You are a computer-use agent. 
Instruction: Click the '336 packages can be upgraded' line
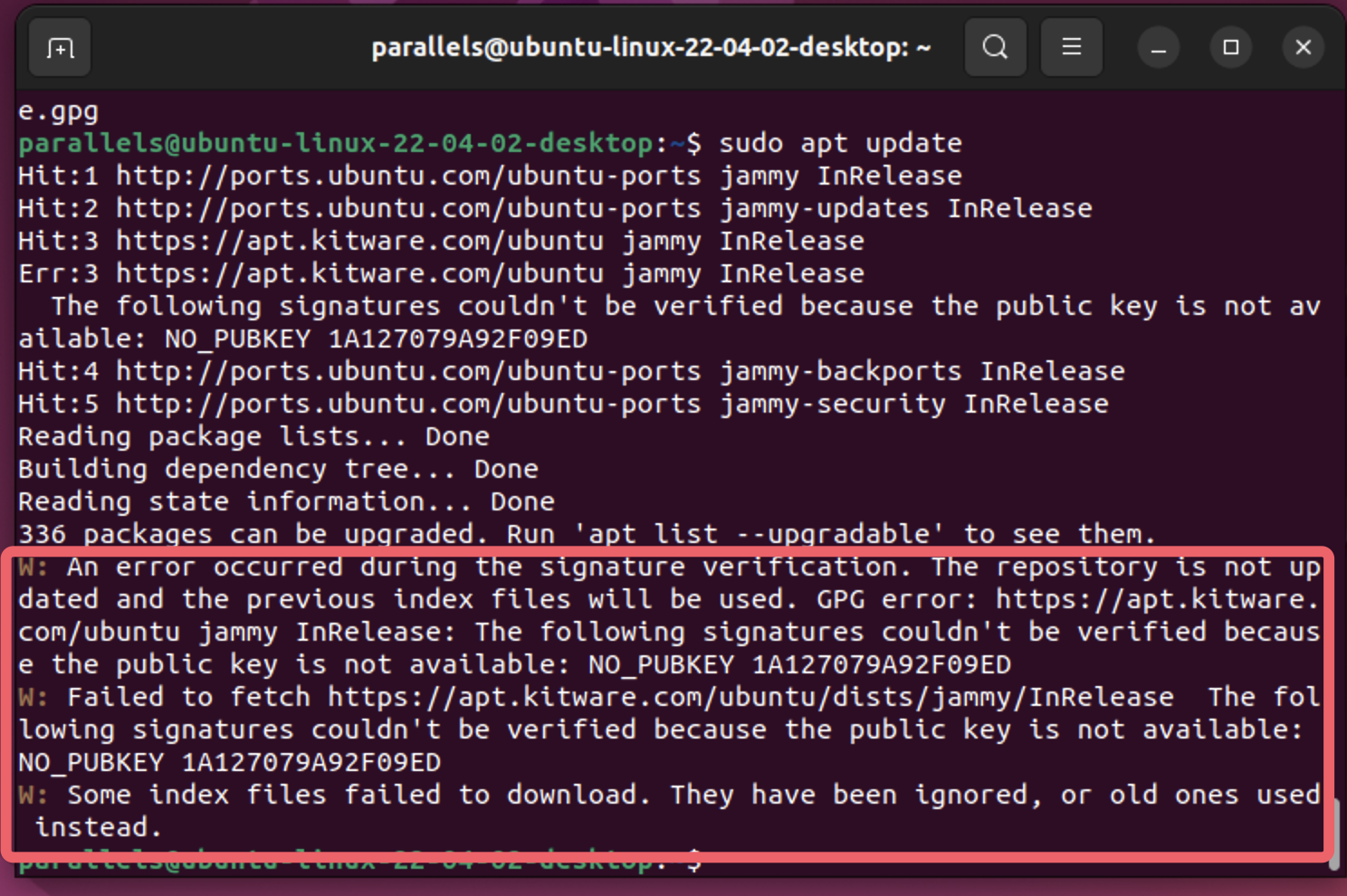588,534
